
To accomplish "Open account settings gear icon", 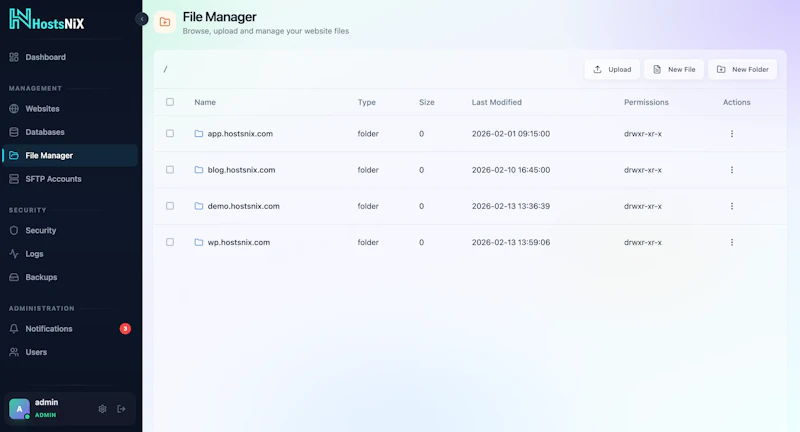I will [103, 409].
